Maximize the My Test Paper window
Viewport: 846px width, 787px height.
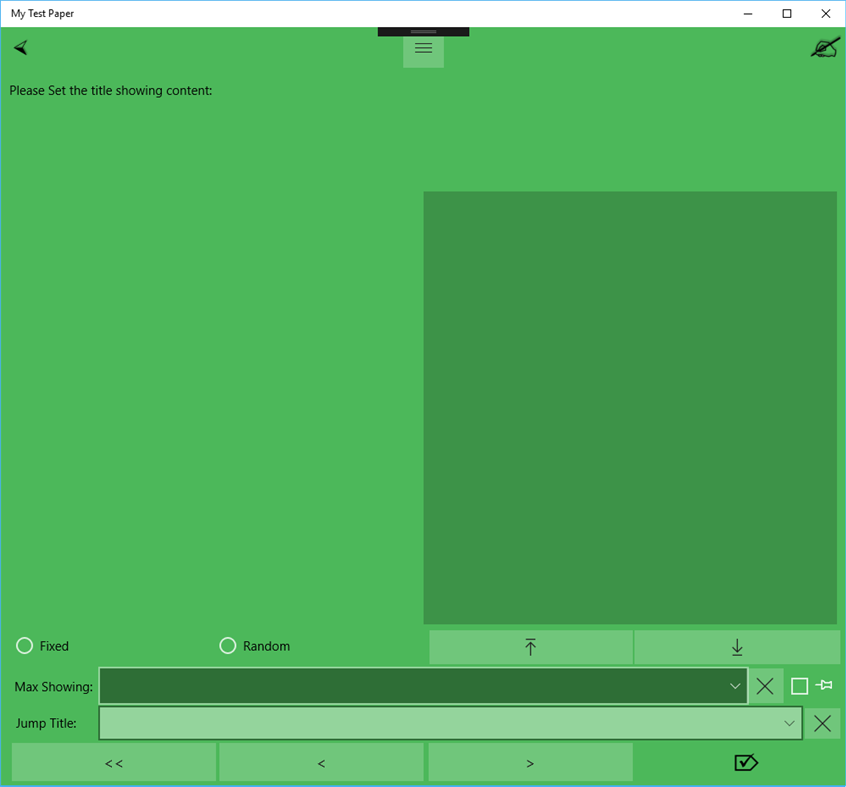point(787,14)
